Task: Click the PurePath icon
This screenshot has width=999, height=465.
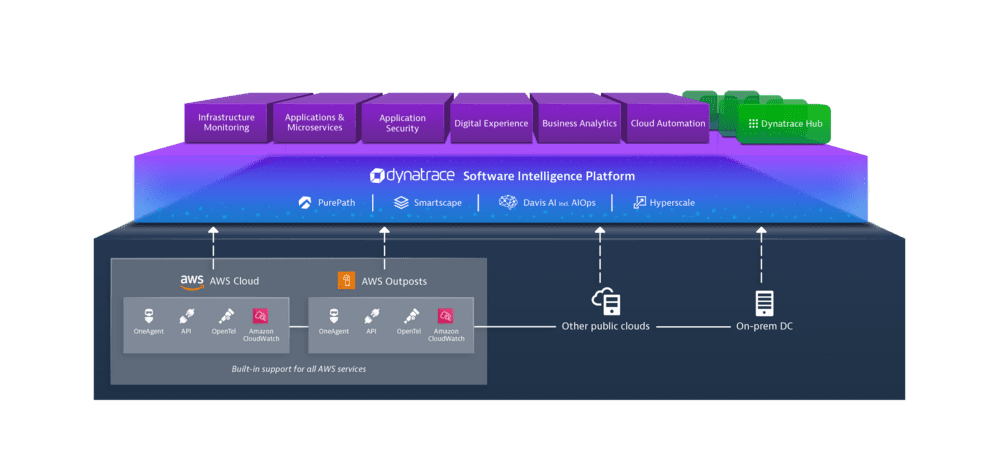Action: (x=305, y=203)
